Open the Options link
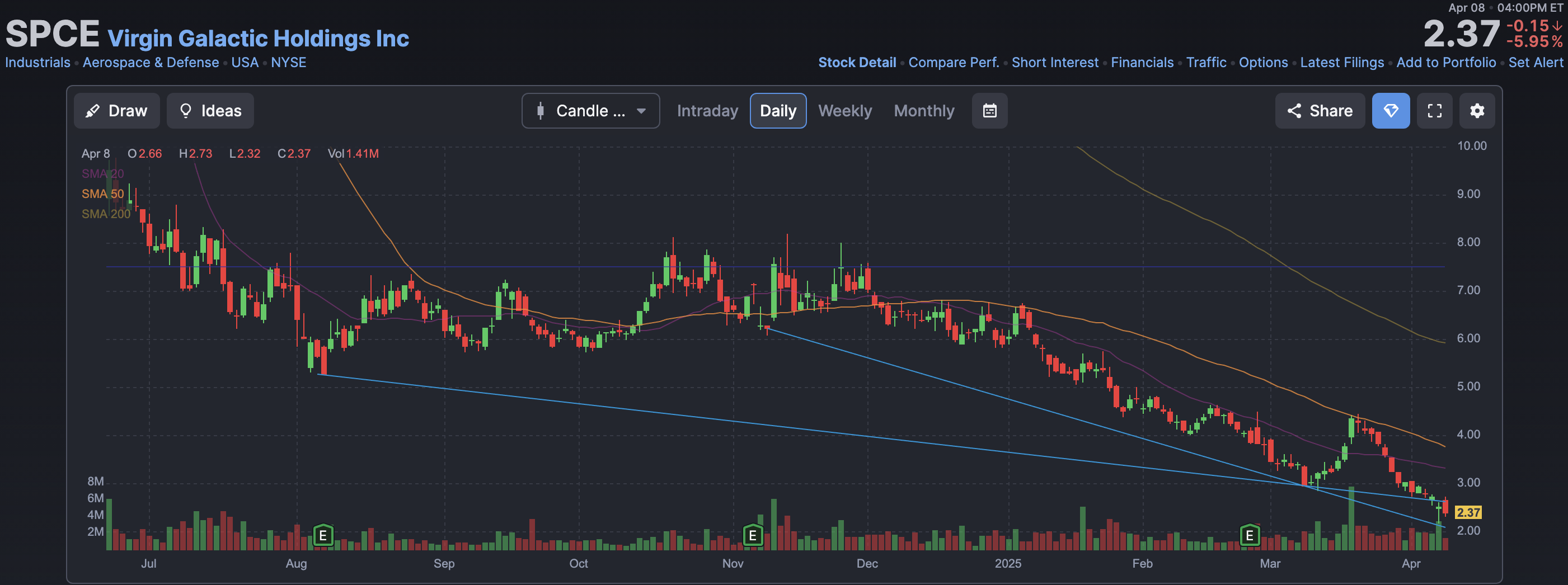 (x=1263, y=63)
